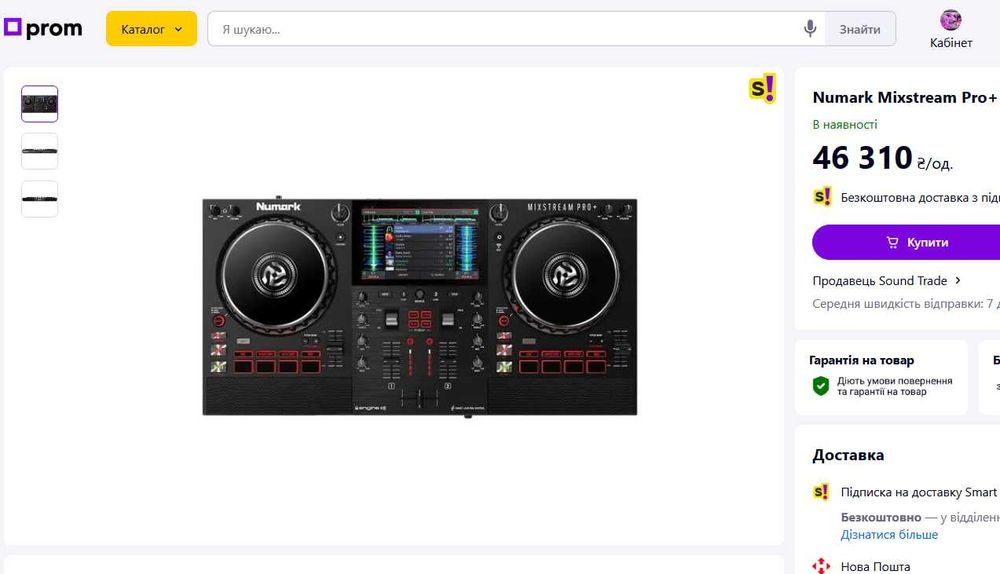Click the Гарантія на товар heading
Image resolution: width=1000 pixels, height=574 pixels.
(x=862, y=360)
